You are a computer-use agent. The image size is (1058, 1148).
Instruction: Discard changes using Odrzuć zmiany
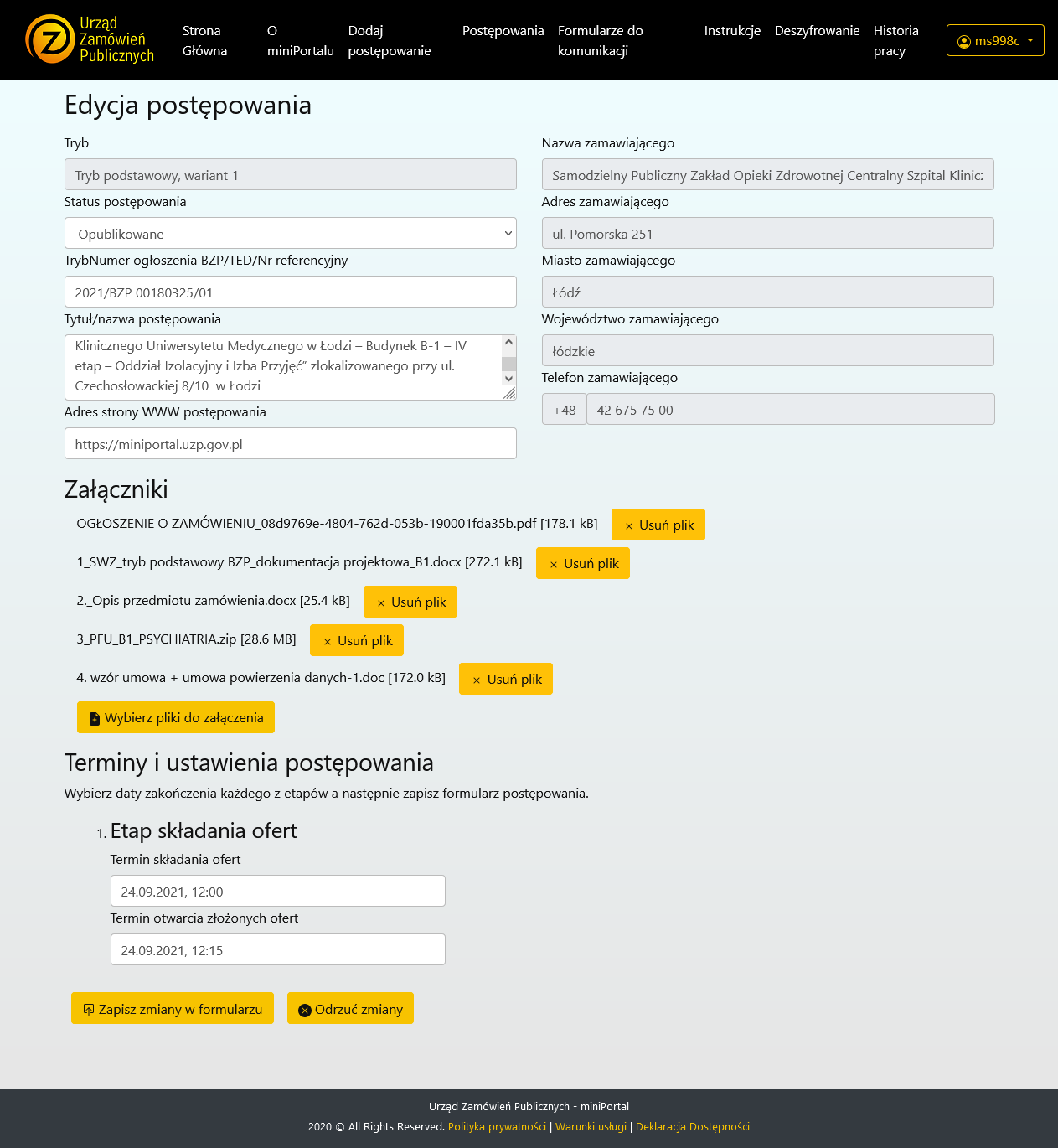point(350,1008)
